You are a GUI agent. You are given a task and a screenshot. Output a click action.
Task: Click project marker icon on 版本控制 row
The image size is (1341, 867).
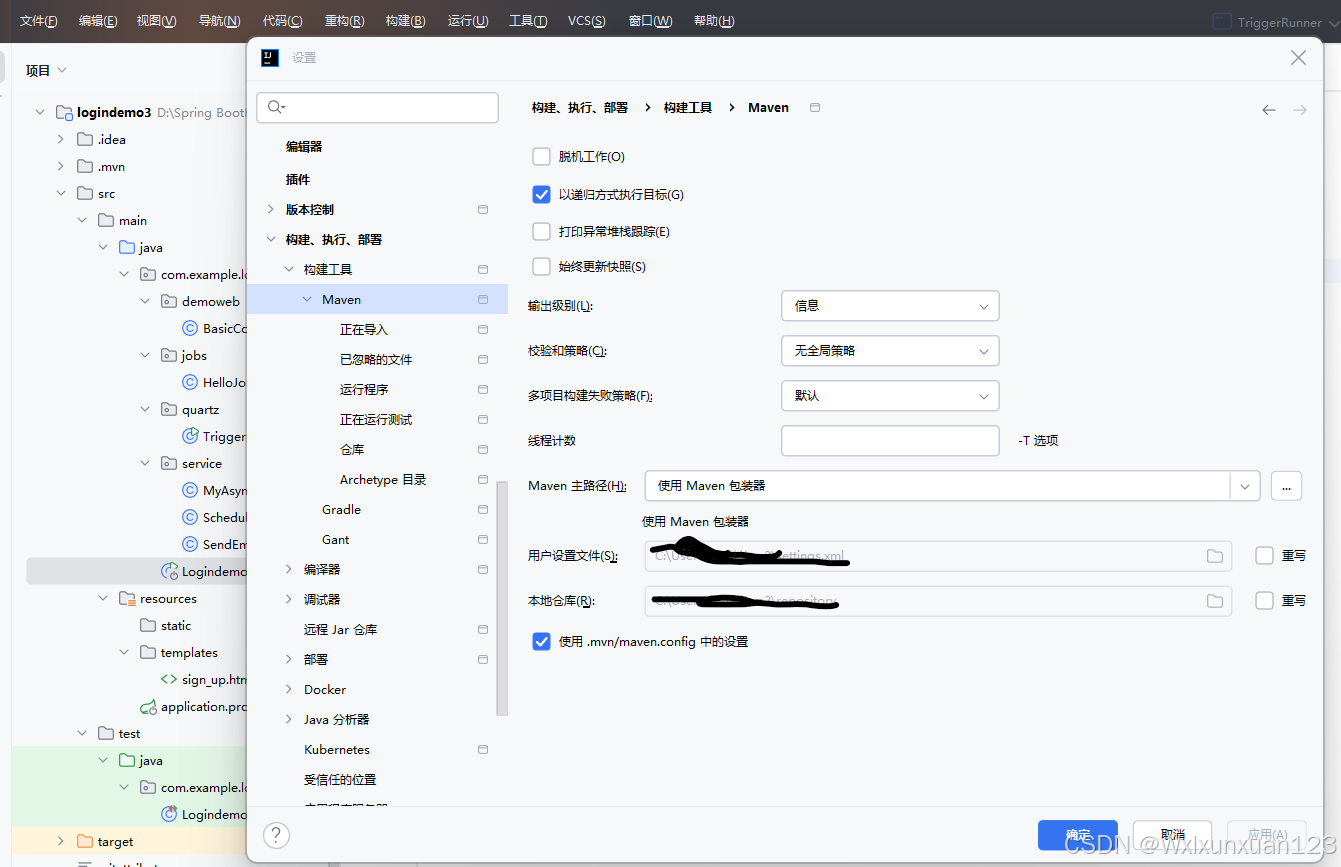click(483, 210)
